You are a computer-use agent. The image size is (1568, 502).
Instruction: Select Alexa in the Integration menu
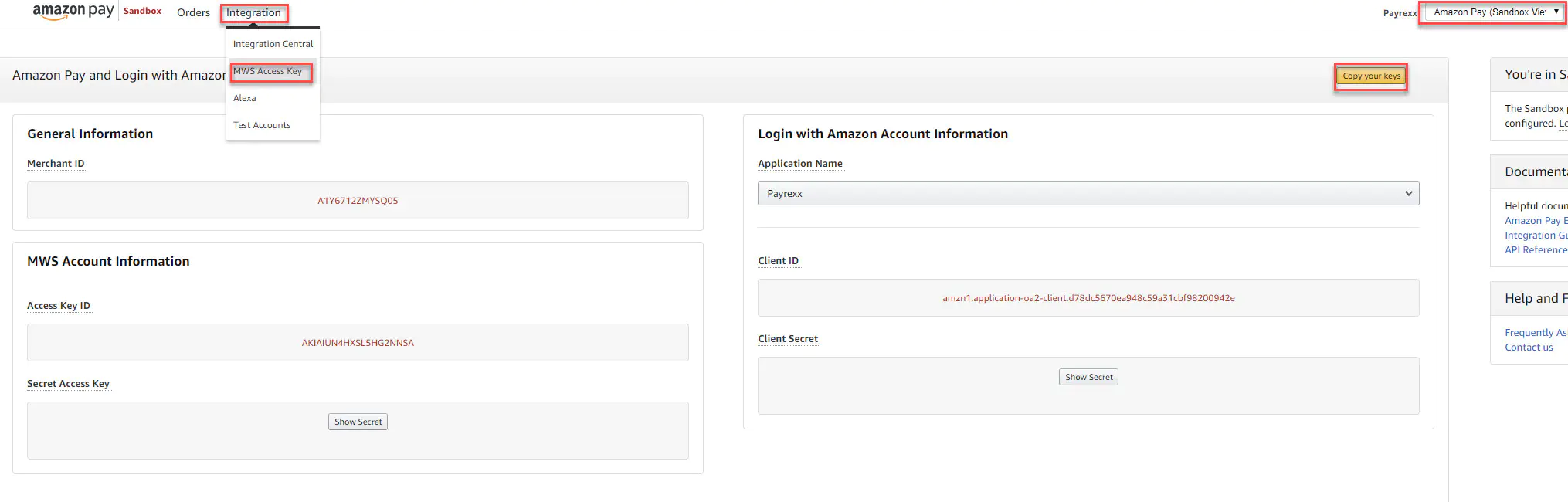[x=245, y=98]
